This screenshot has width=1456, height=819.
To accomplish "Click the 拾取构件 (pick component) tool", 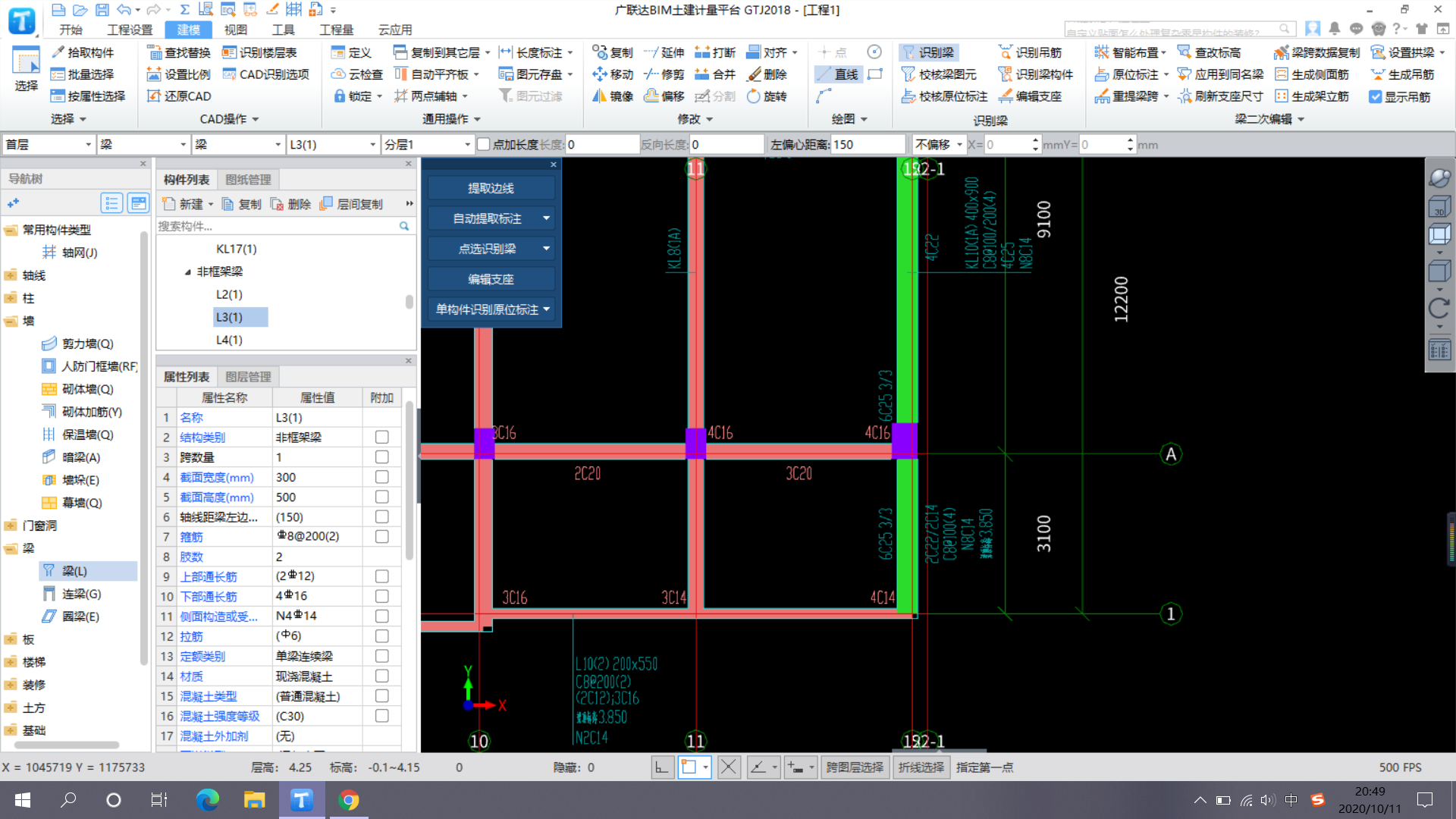I will [82, 52].
